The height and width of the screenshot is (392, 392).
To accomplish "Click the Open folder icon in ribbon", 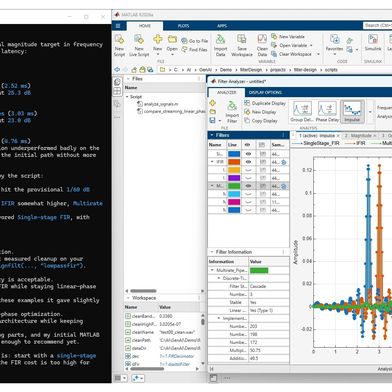I will tap(172, 39).
